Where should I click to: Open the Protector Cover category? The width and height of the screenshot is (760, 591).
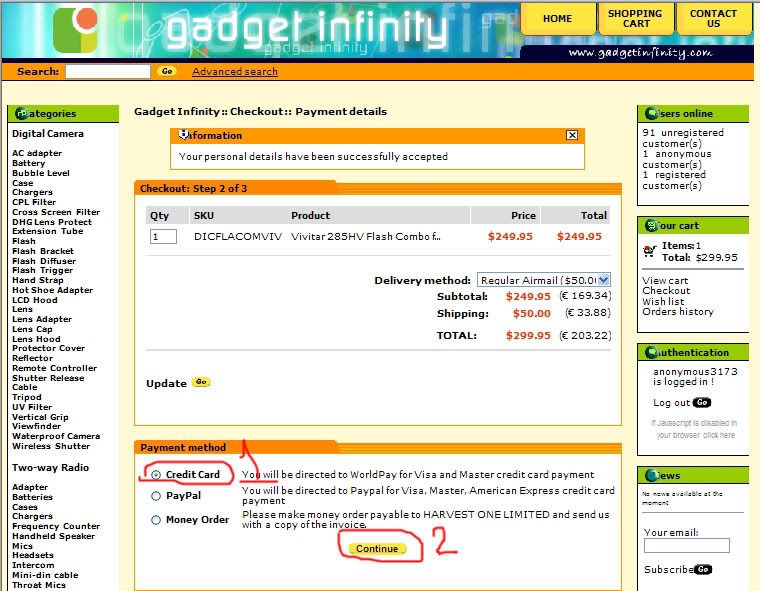coord(48,348)
